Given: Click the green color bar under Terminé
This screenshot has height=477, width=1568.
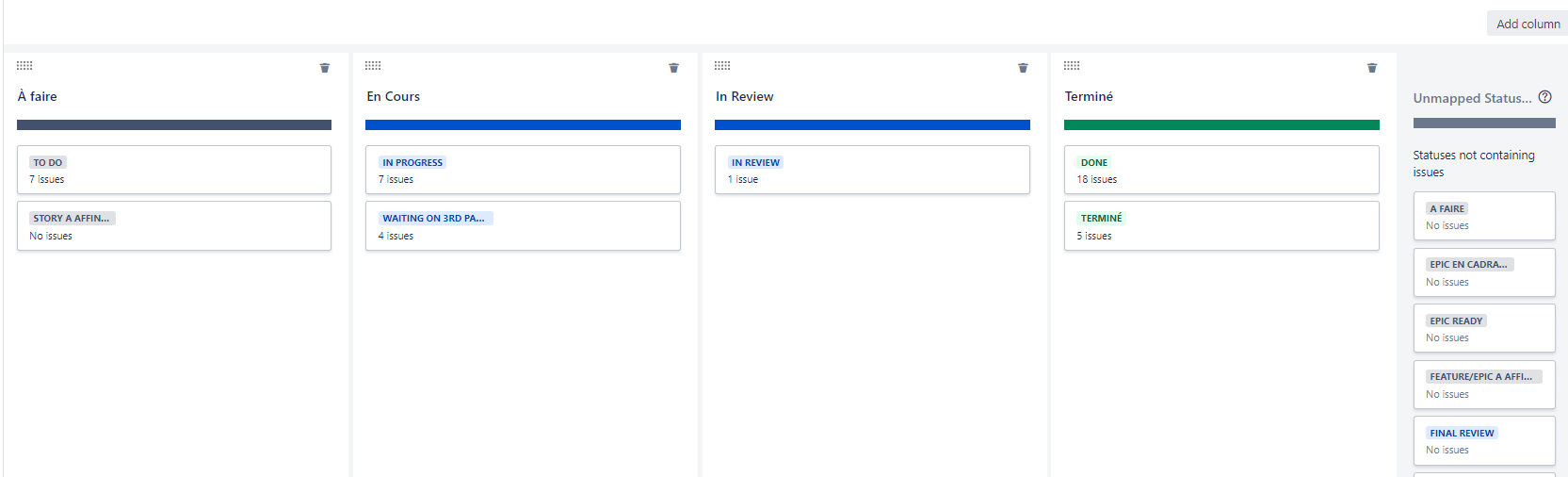Looking at the screenshot, I should tap(1221, 124).
